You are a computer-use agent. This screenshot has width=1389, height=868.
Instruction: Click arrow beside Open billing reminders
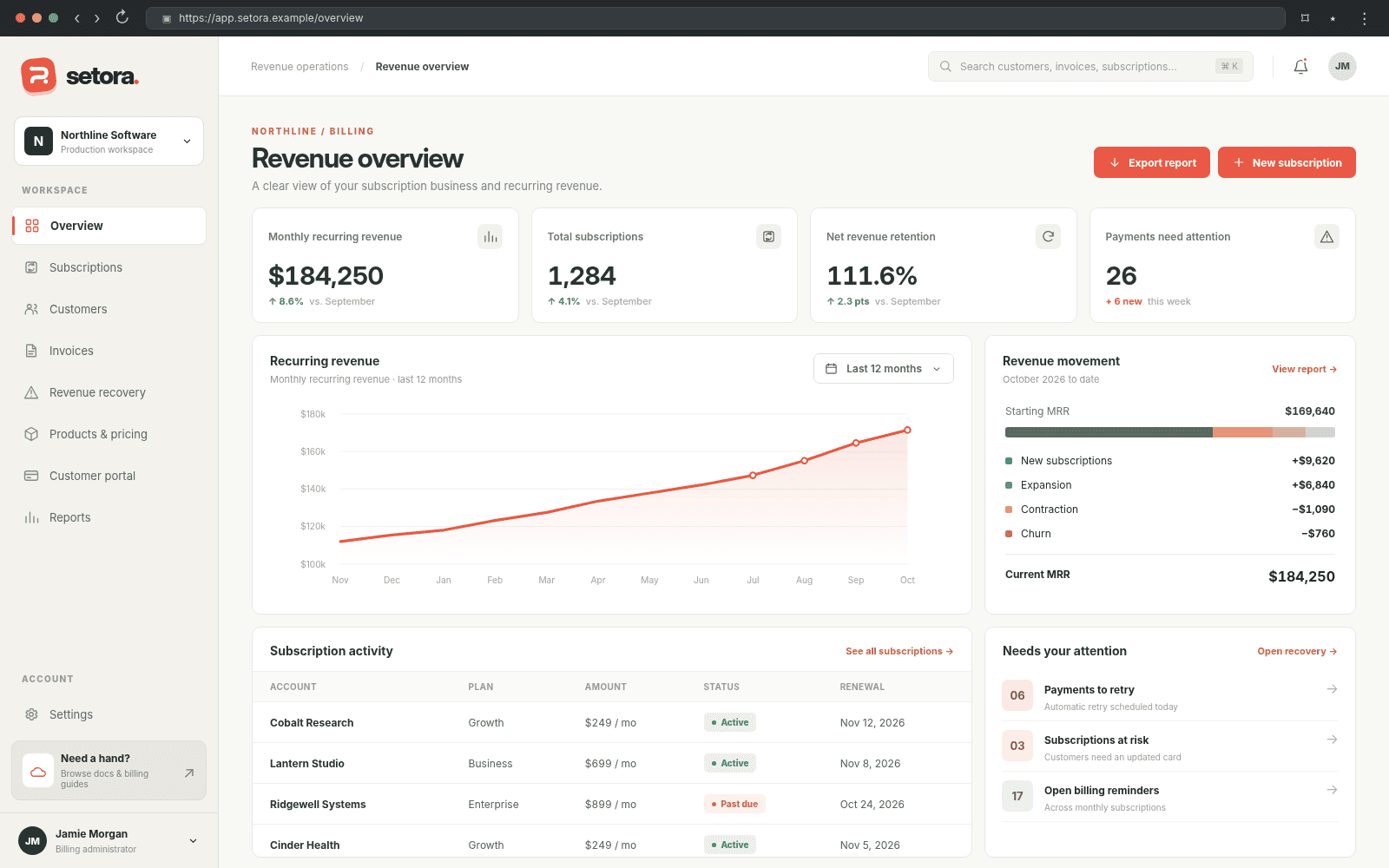(1332, 790)
